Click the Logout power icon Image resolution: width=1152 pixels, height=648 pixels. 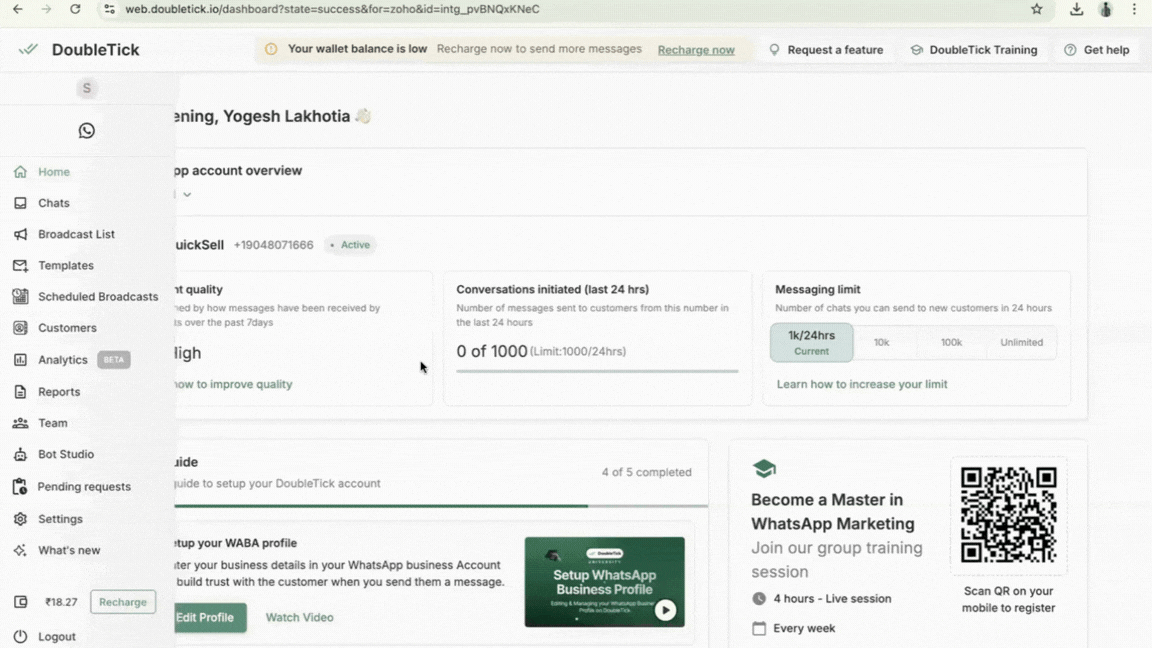pyautogui.click(x=20, y=636)
